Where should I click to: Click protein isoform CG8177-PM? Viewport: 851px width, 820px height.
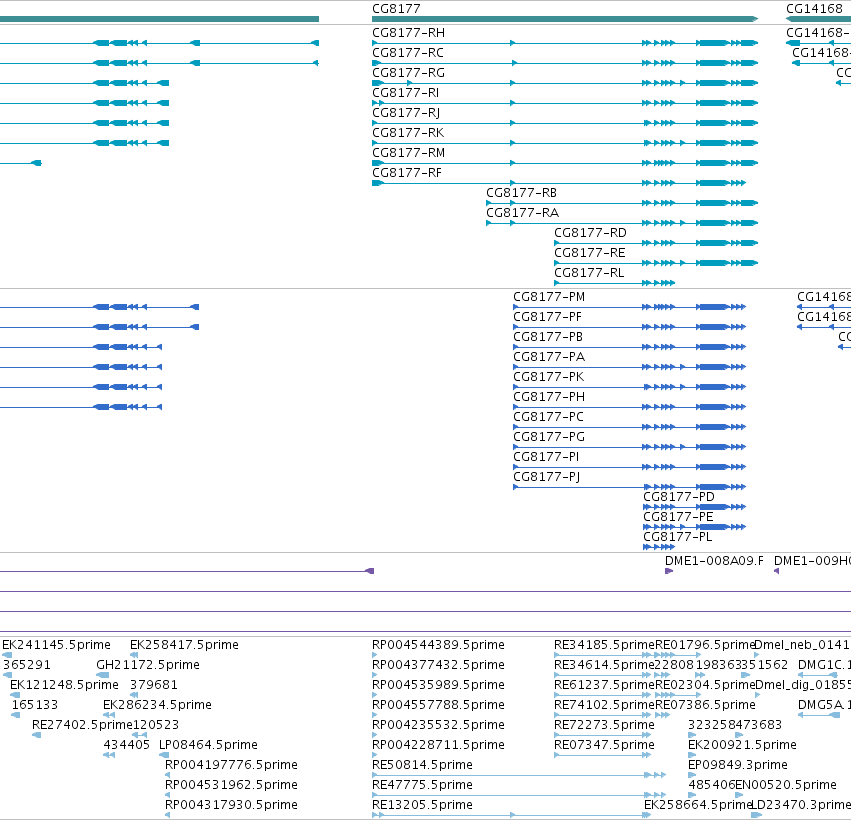pos(549,297)
